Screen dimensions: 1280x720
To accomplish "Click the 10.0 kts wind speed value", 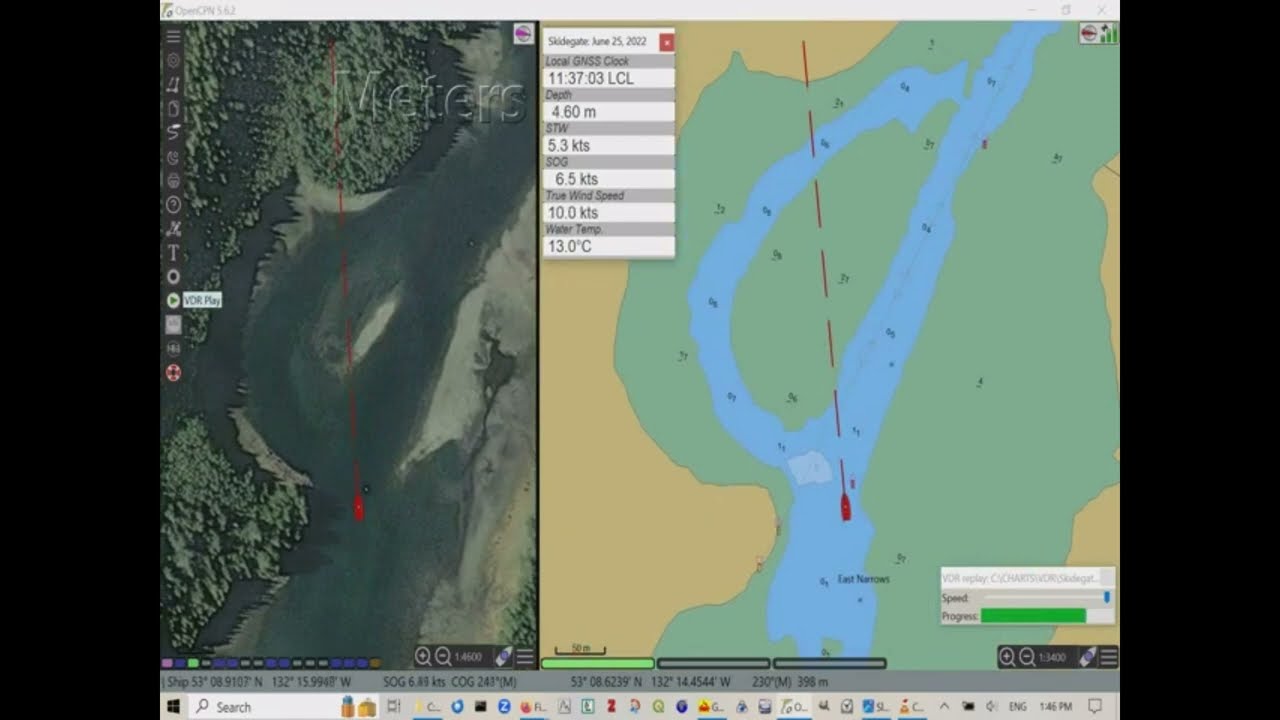I will pos(608,213).
